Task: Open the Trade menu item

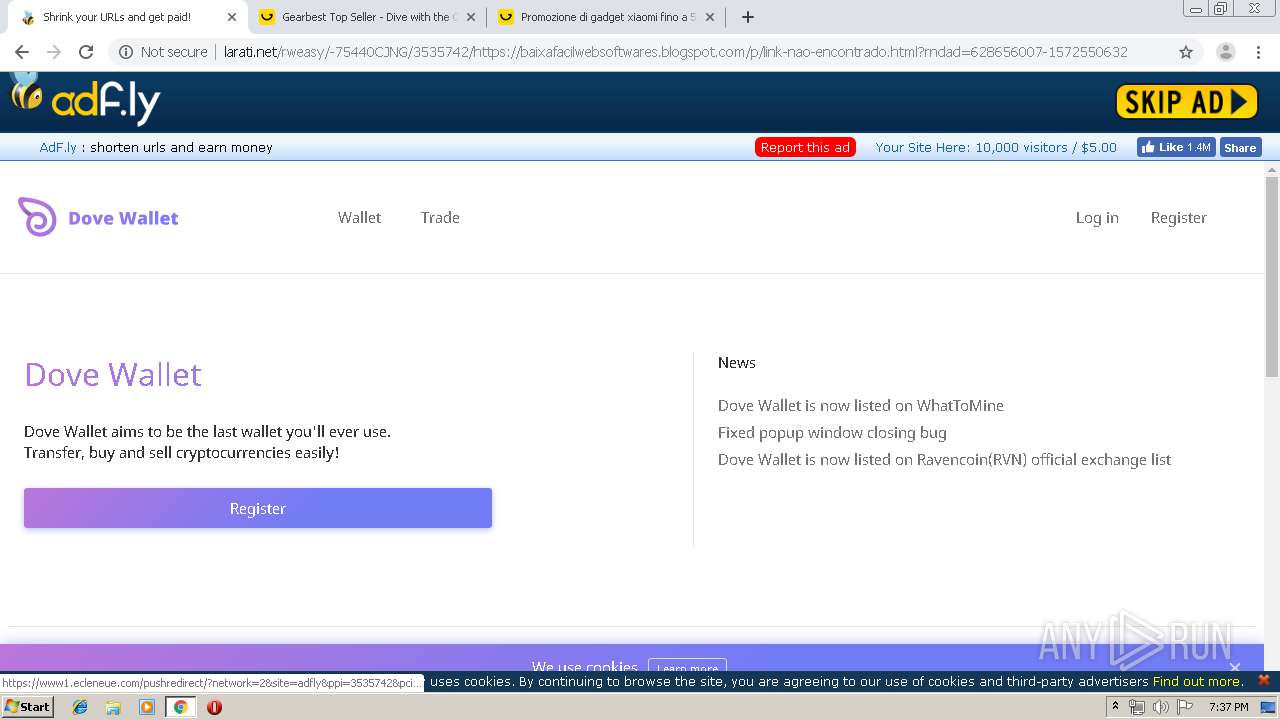Action: [x=440, y=217]
